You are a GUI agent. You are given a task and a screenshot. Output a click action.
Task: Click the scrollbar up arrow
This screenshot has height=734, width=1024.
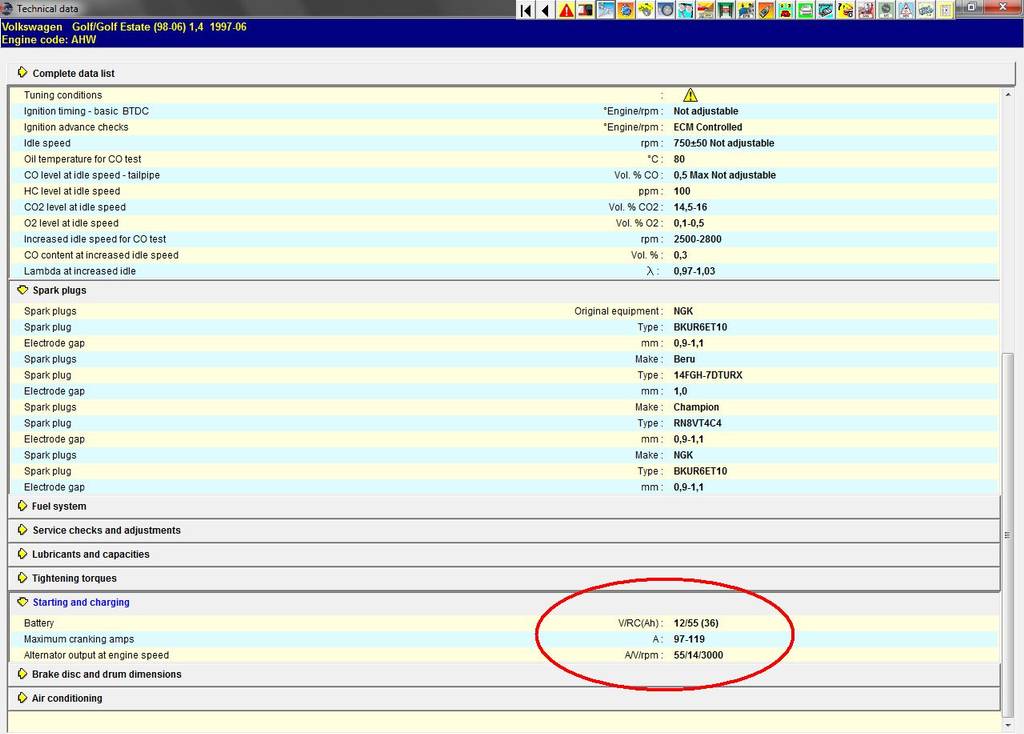(1008, 95)
